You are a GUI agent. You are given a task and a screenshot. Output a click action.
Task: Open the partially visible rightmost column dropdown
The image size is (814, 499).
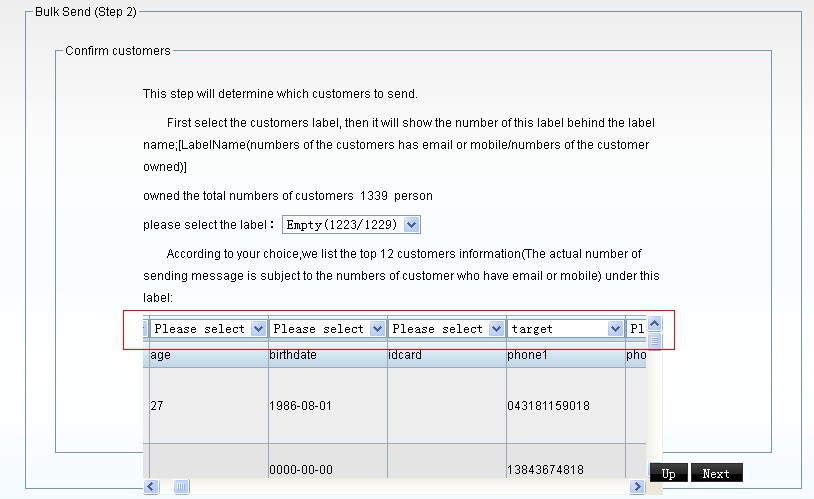[637, 328]
